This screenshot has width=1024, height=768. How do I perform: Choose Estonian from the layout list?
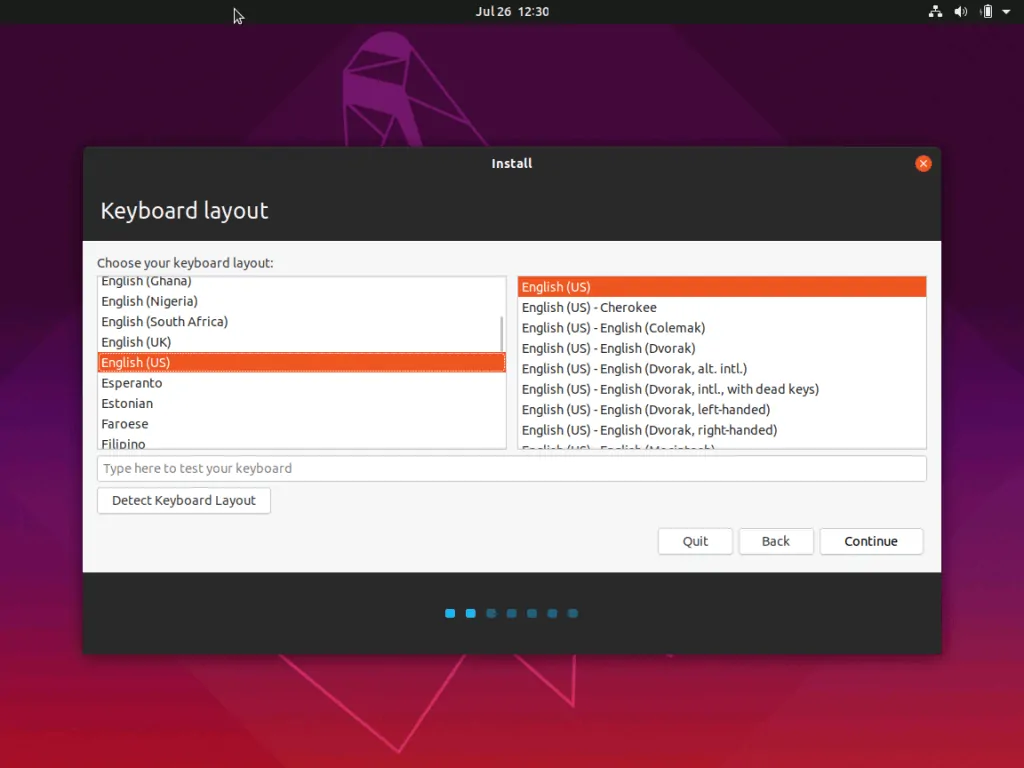click(x=127, y=404)
